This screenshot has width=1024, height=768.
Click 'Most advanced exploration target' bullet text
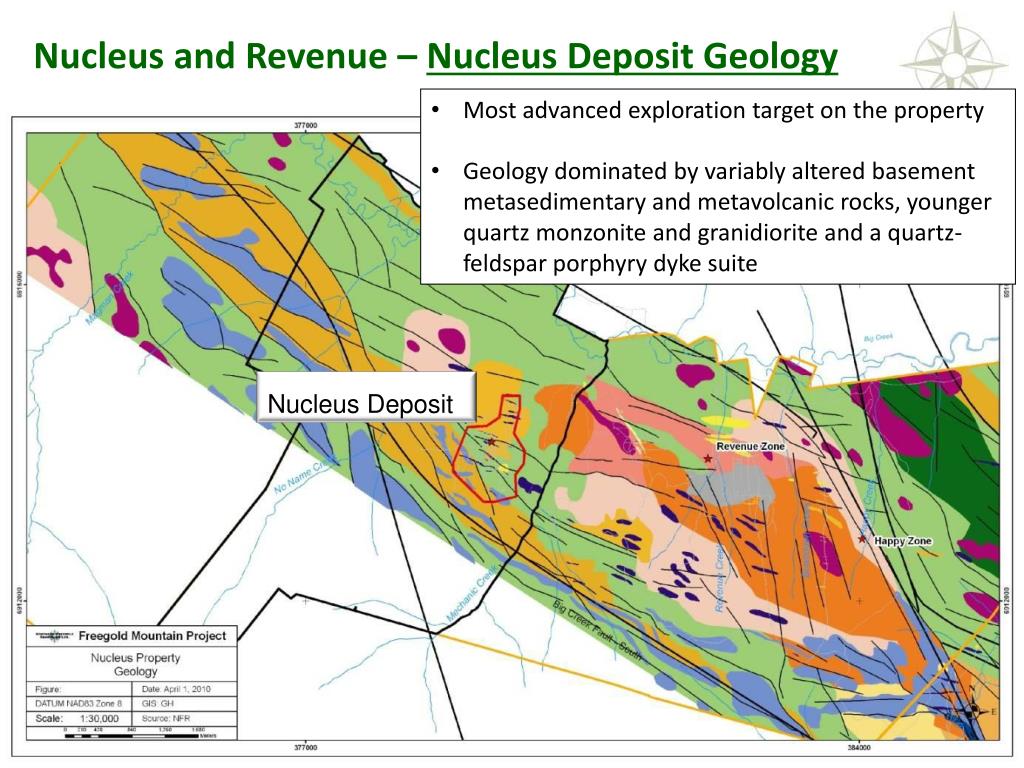coord(723,110)
